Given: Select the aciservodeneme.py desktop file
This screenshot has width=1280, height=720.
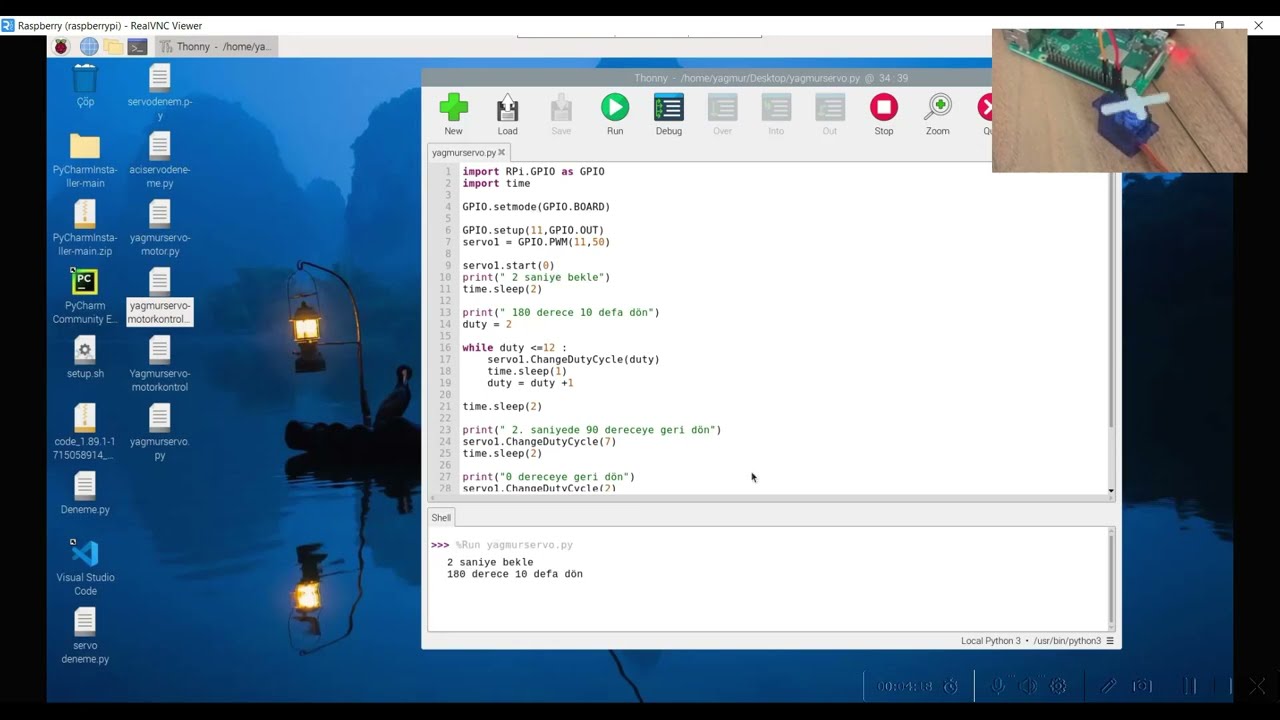Looking at the screenshot, I should click(160, 160).
